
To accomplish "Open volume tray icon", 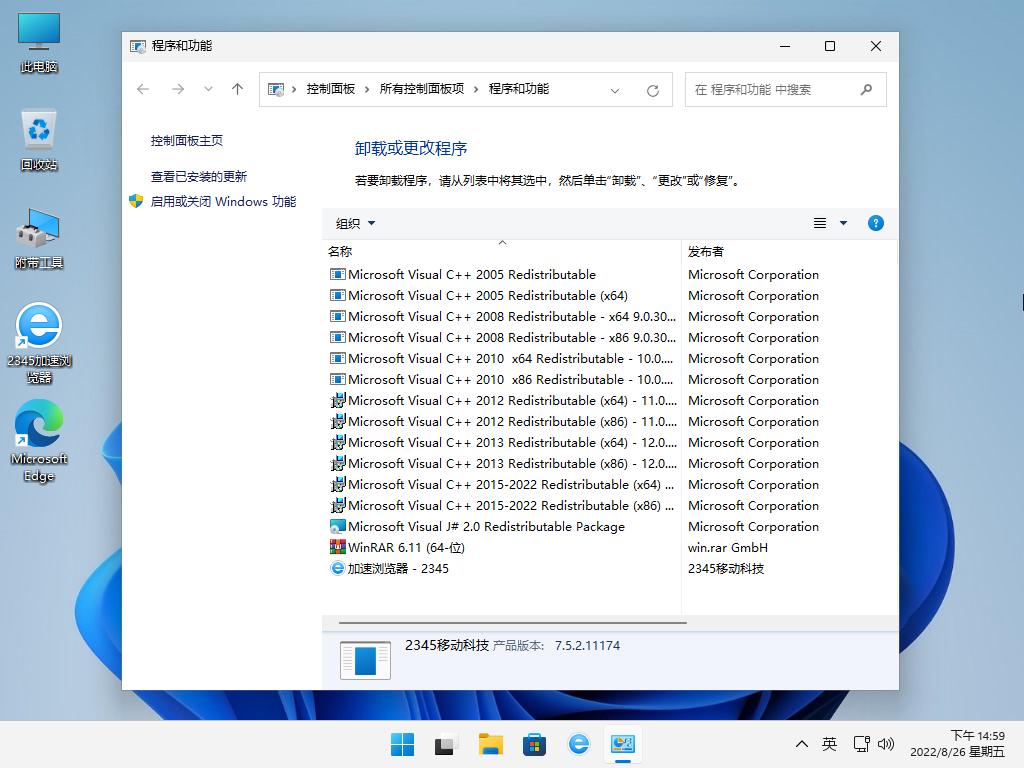I will click(x=886, y=744).
